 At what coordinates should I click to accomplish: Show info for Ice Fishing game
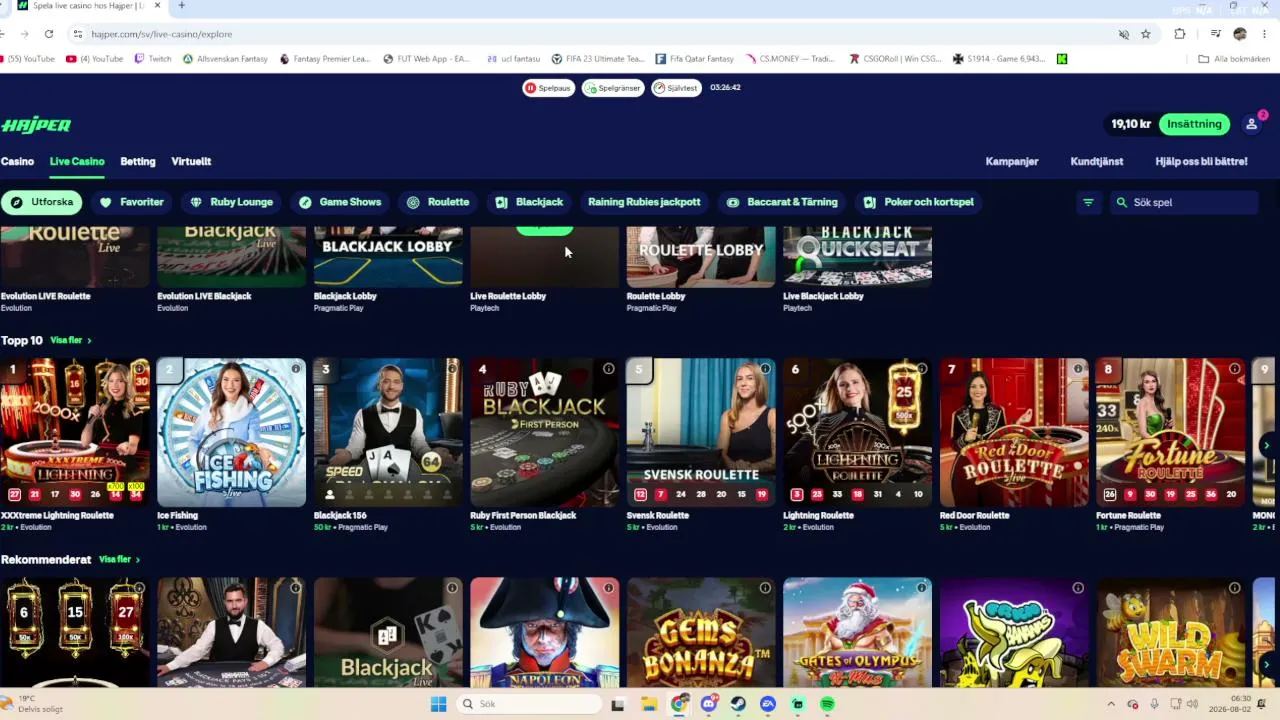click(x=296, y=369)
